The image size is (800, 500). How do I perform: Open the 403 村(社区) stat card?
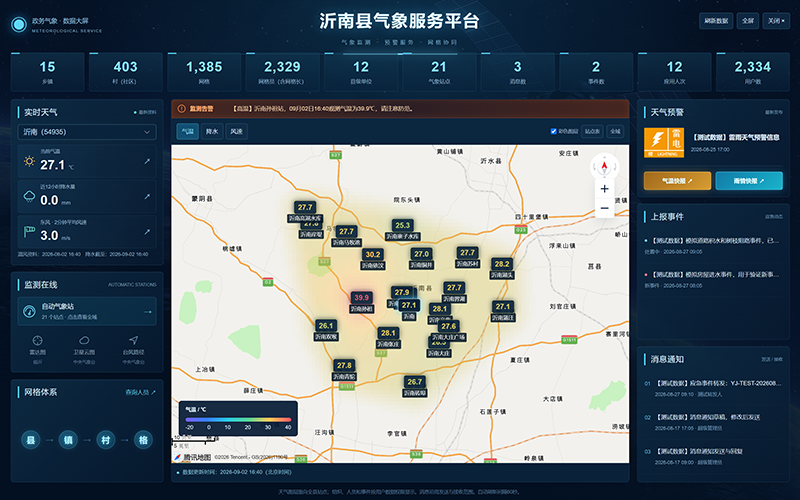[126, 72]
